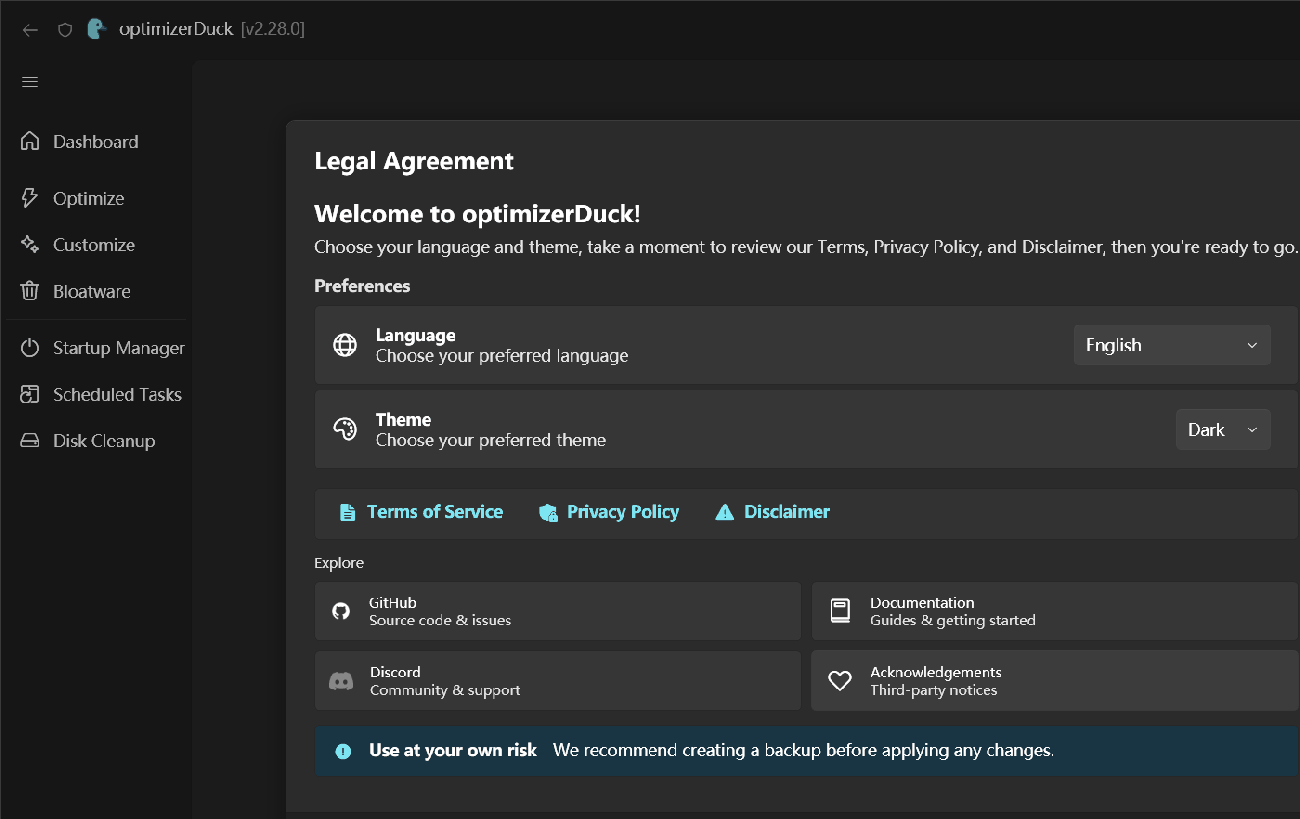The height and width of the screenshot is (819, 1300).
Task: Navigate to Startup Manager
Action: (96, 348)
